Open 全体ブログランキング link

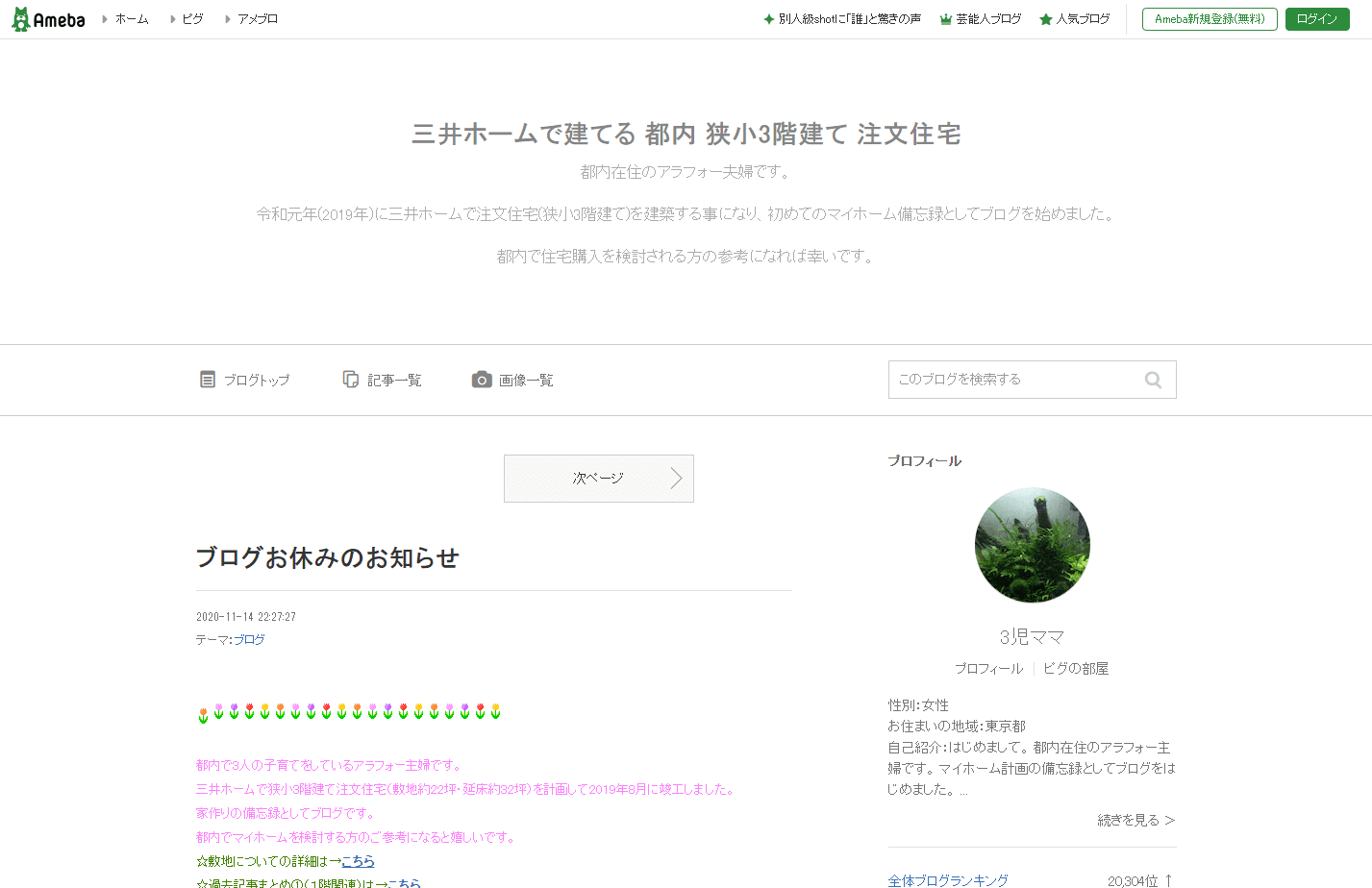948,881
